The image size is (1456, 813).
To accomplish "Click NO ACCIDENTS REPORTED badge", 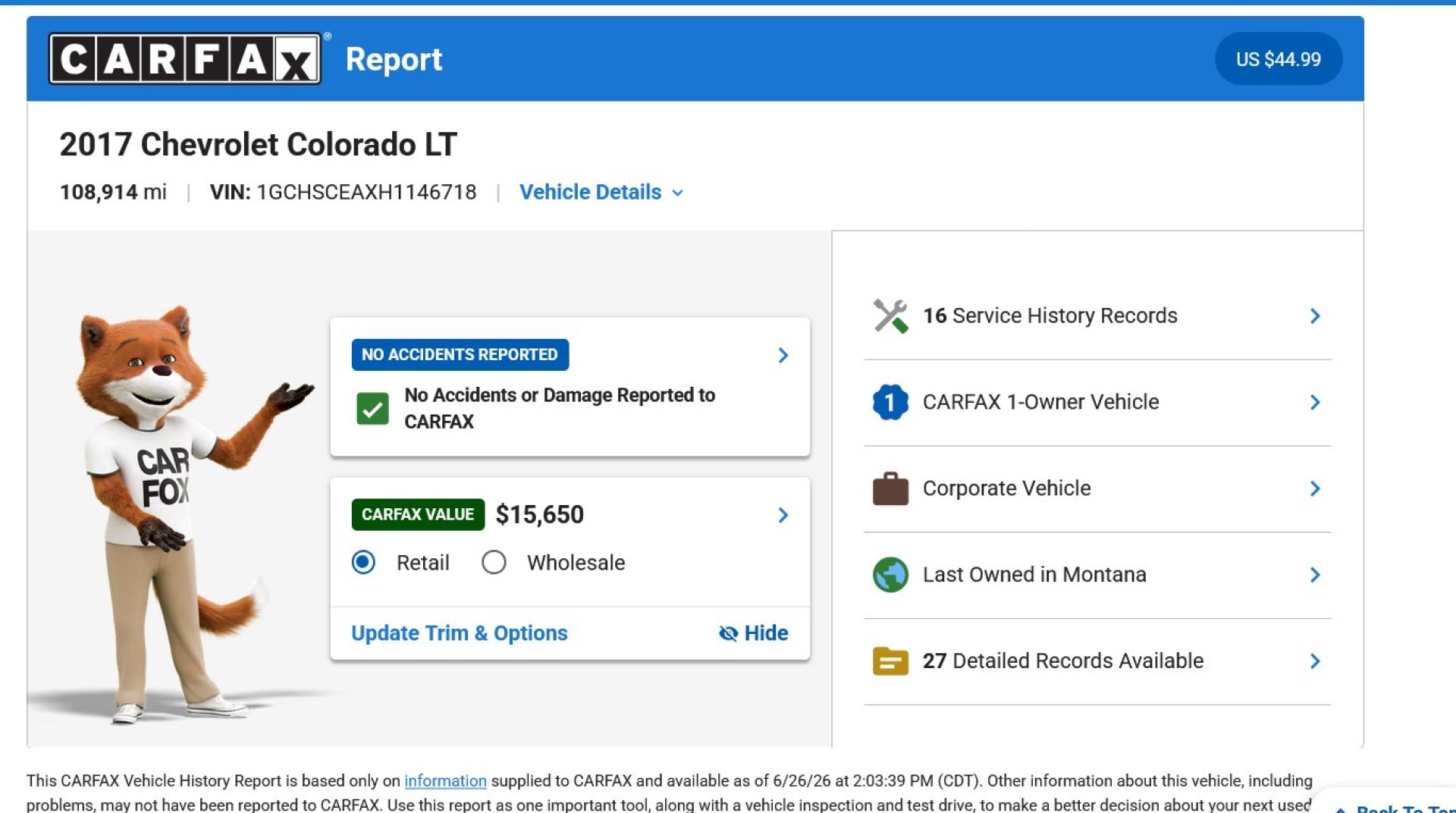I will point(460,355).
